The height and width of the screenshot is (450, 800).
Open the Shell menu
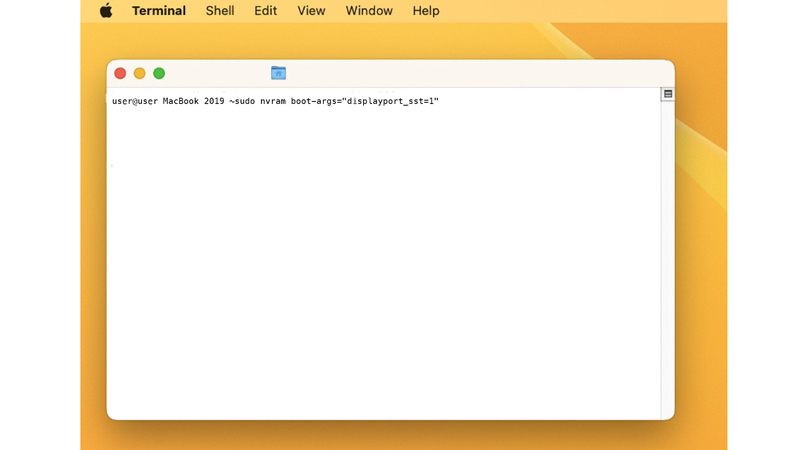[x=220, y=11]
